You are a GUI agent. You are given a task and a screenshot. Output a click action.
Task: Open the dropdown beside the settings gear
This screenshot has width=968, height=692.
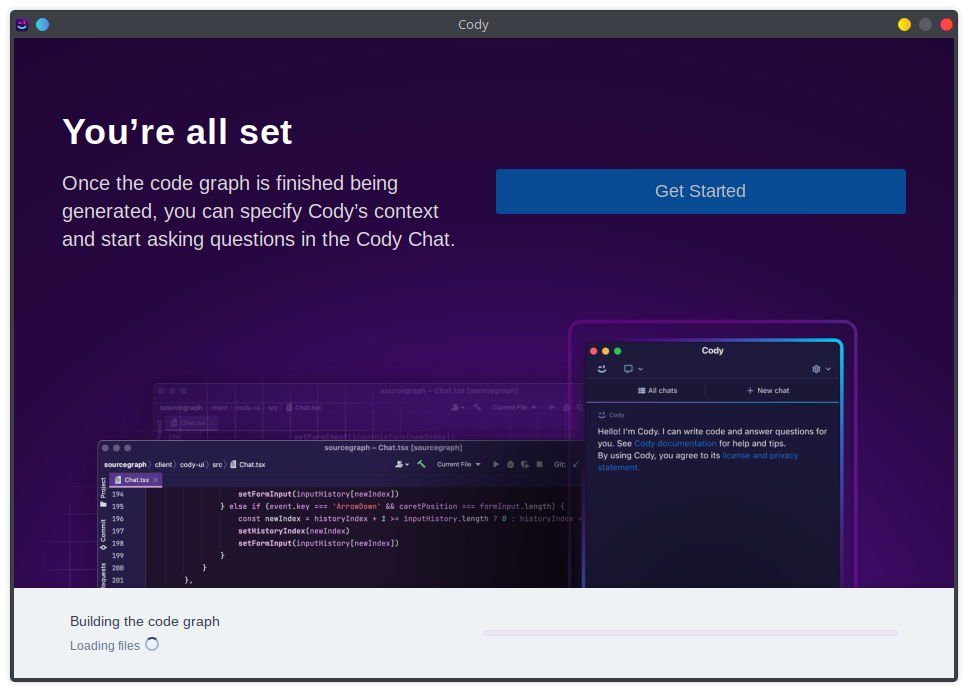tap(828, 369)
